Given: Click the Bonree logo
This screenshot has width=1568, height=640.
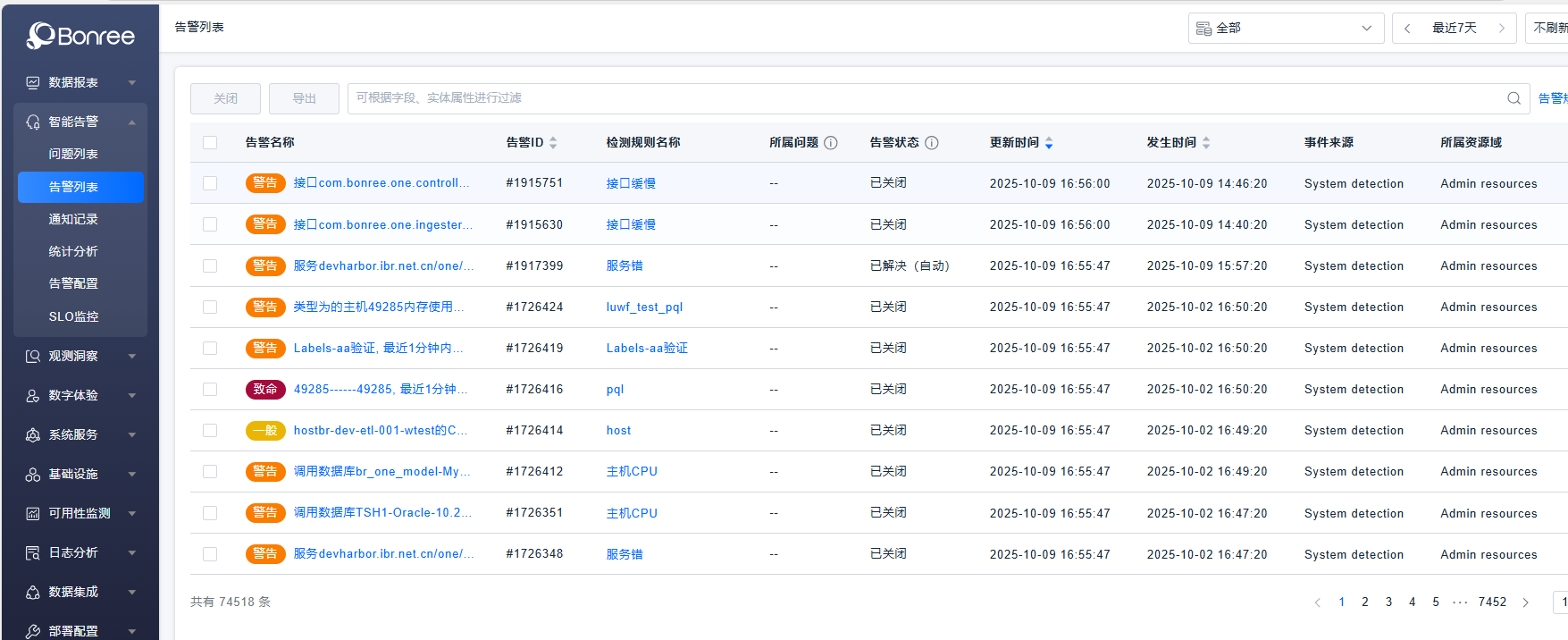Looking at the screenshot, I should point(80,36).
